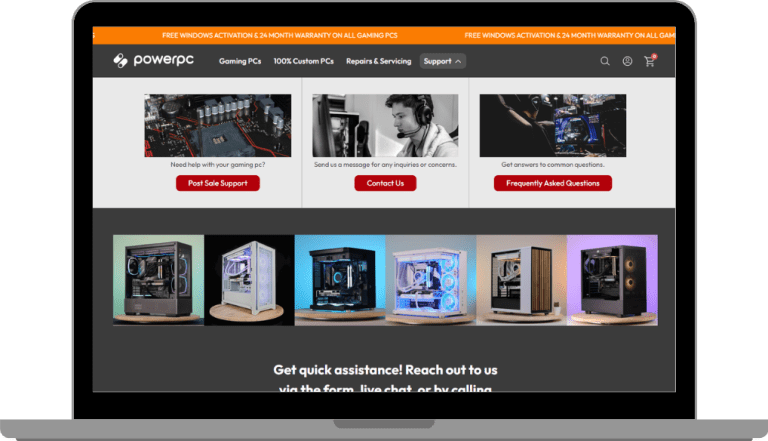Click the gamer at monitor photo
Viewport: 768px width, 441px height.
(x=553, y=125)
